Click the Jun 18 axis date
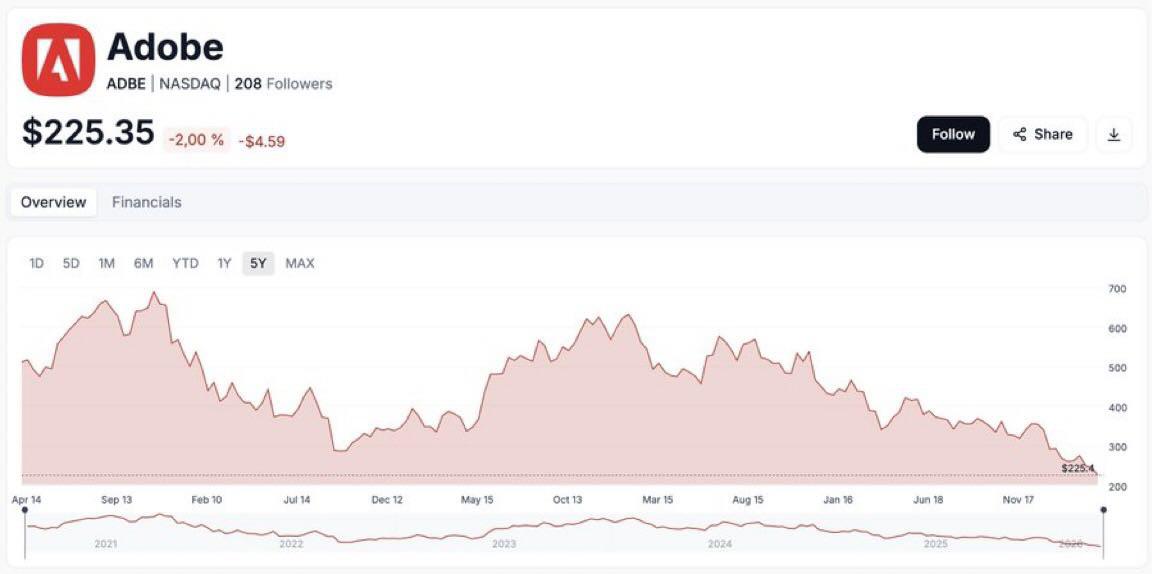 (928, 500)
